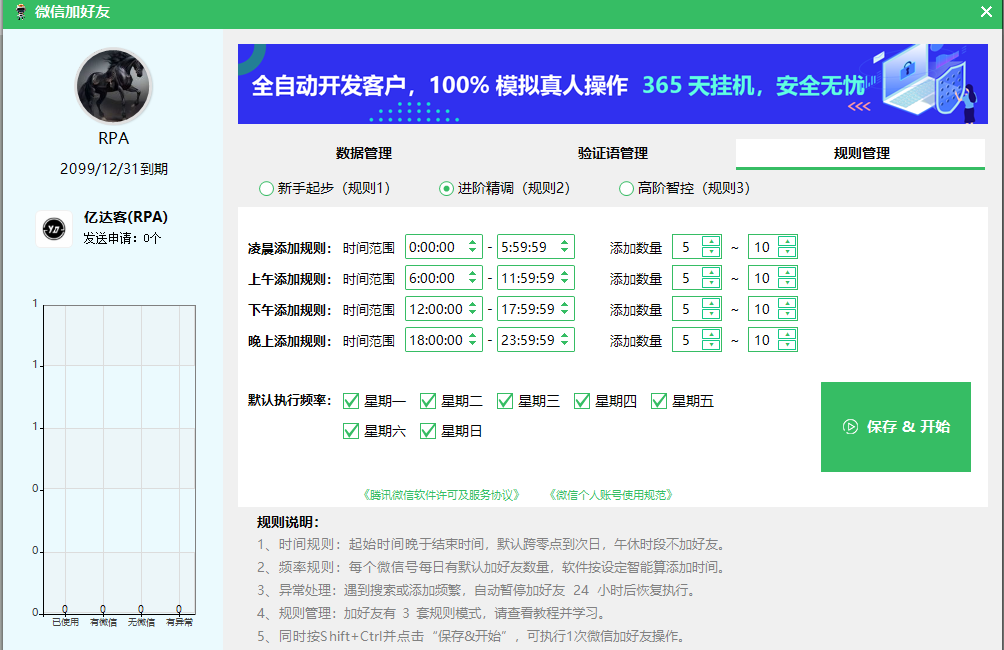
Task: Uncheck 星期日 checkbox
Action: (428, 431)
